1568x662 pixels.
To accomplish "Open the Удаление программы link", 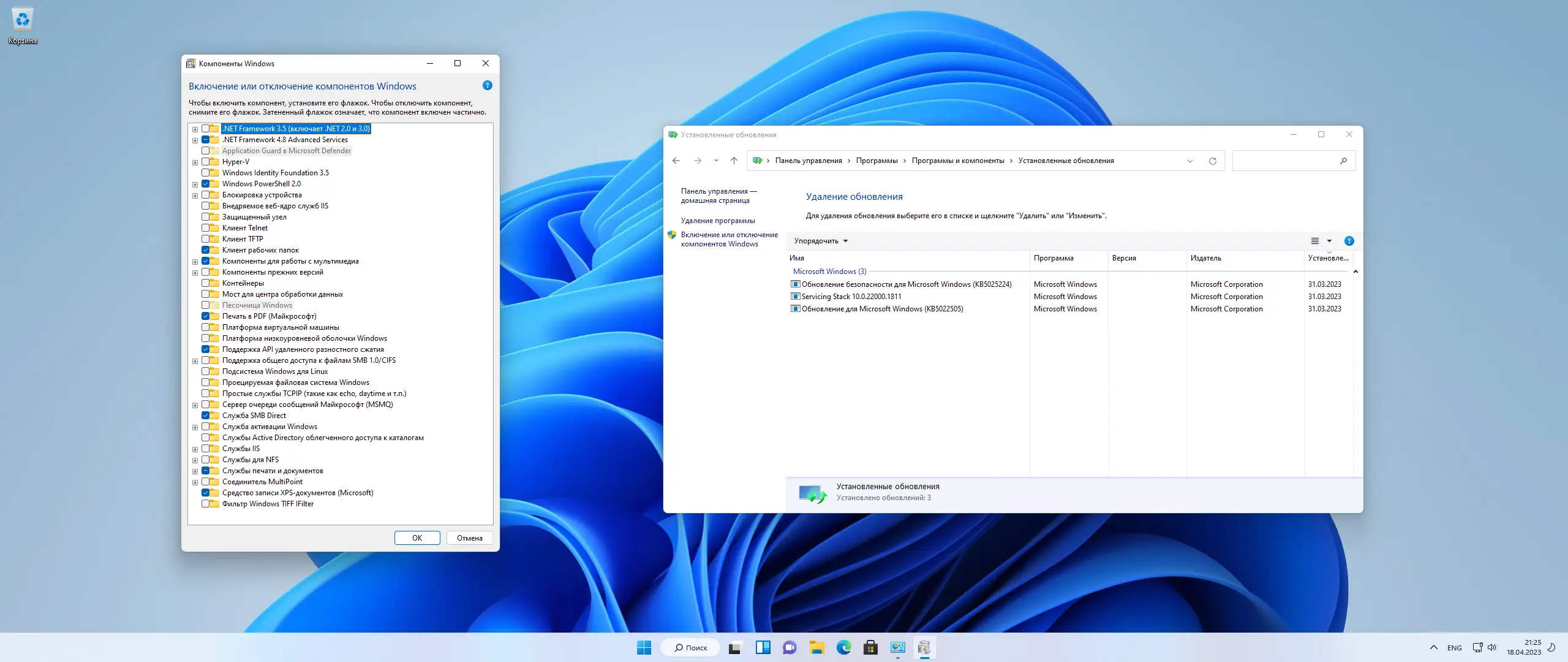I will [718, 221].
